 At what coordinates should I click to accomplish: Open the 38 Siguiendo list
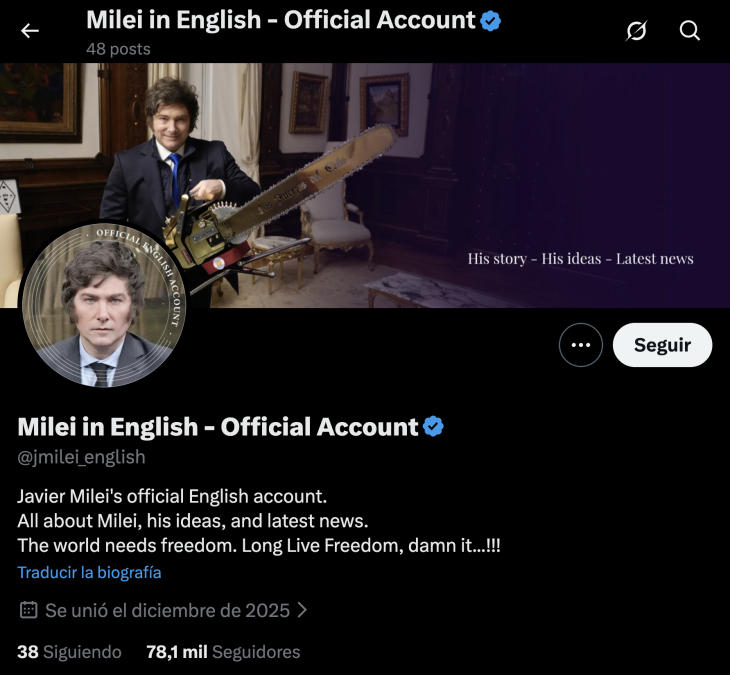point(69,652)
